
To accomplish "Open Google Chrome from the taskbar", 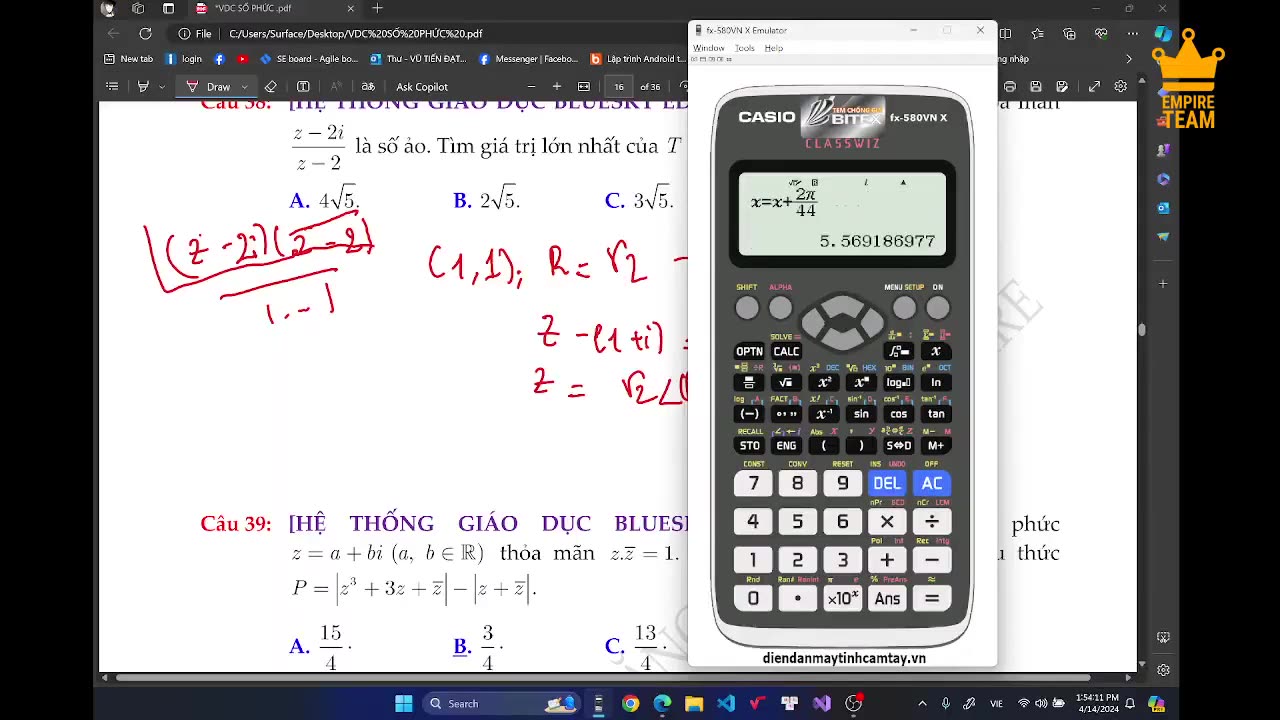I will [x=630, y=703].
